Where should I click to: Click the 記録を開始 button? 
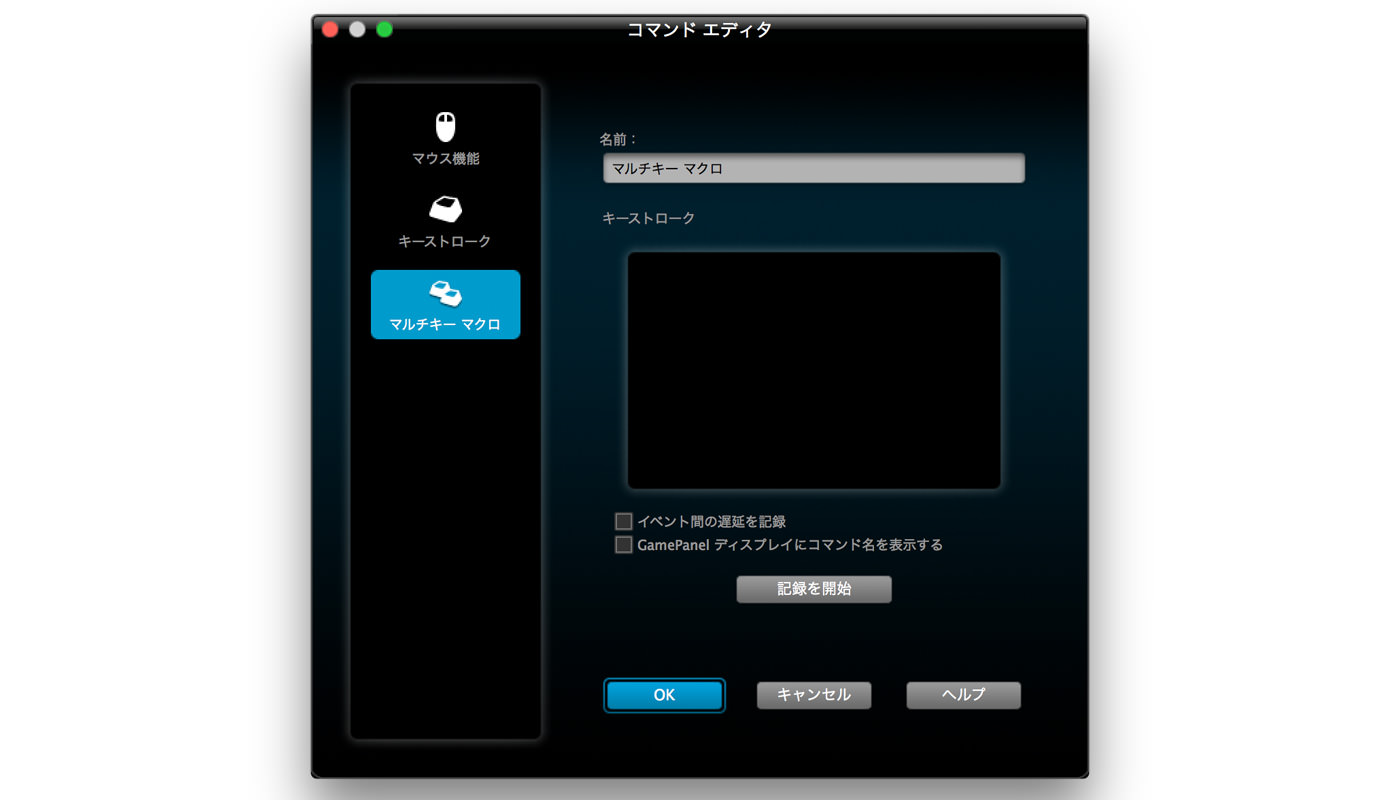point(814,589)
